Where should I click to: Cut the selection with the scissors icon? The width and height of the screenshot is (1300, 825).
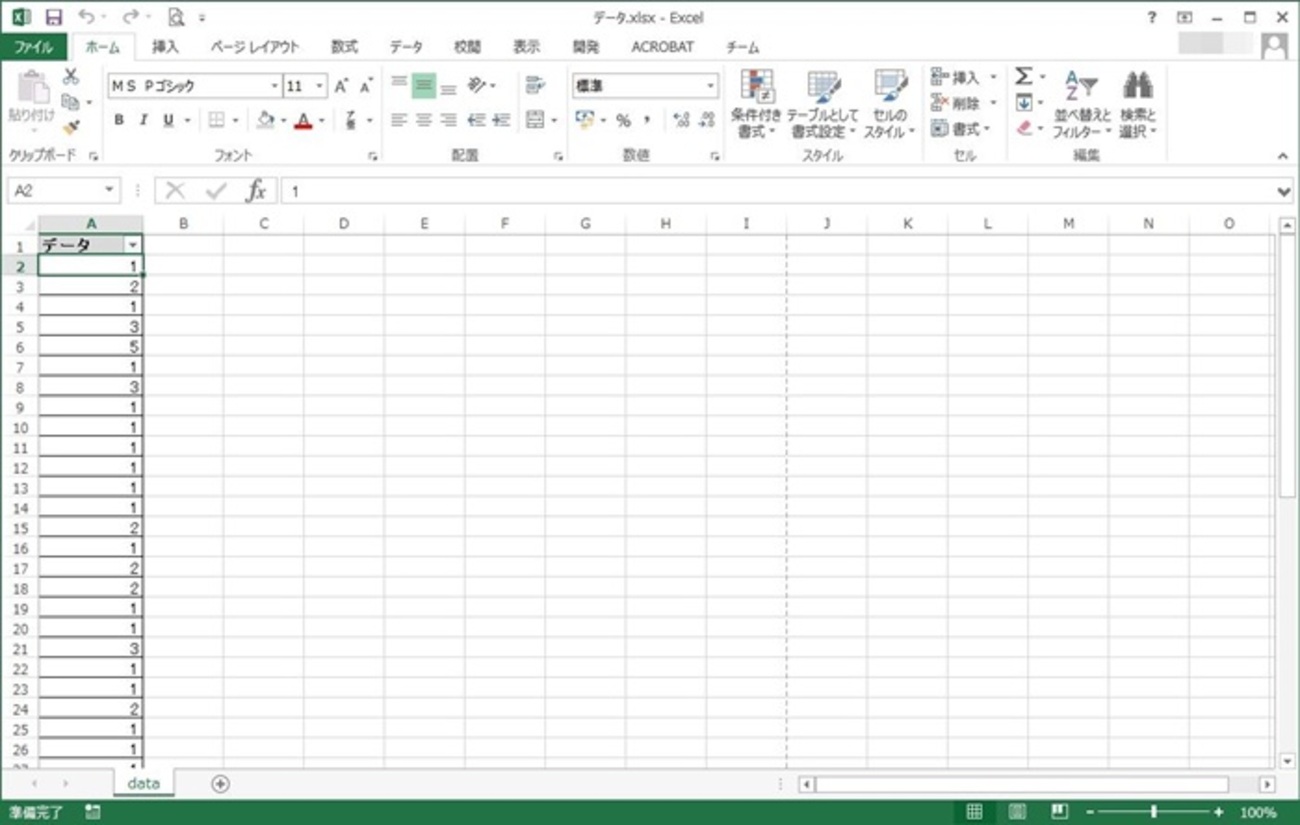tap(71, 77)
